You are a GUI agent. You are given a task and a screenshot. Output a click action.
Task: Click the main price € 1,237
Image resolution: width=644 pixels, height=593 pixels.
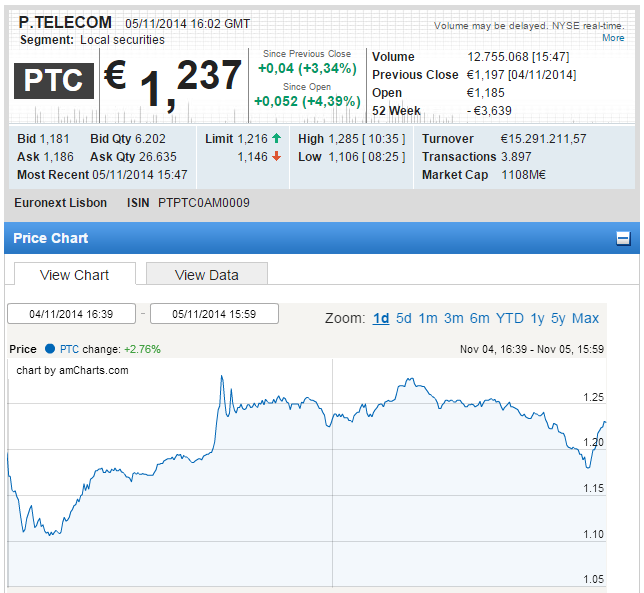(x=173, y=84)
